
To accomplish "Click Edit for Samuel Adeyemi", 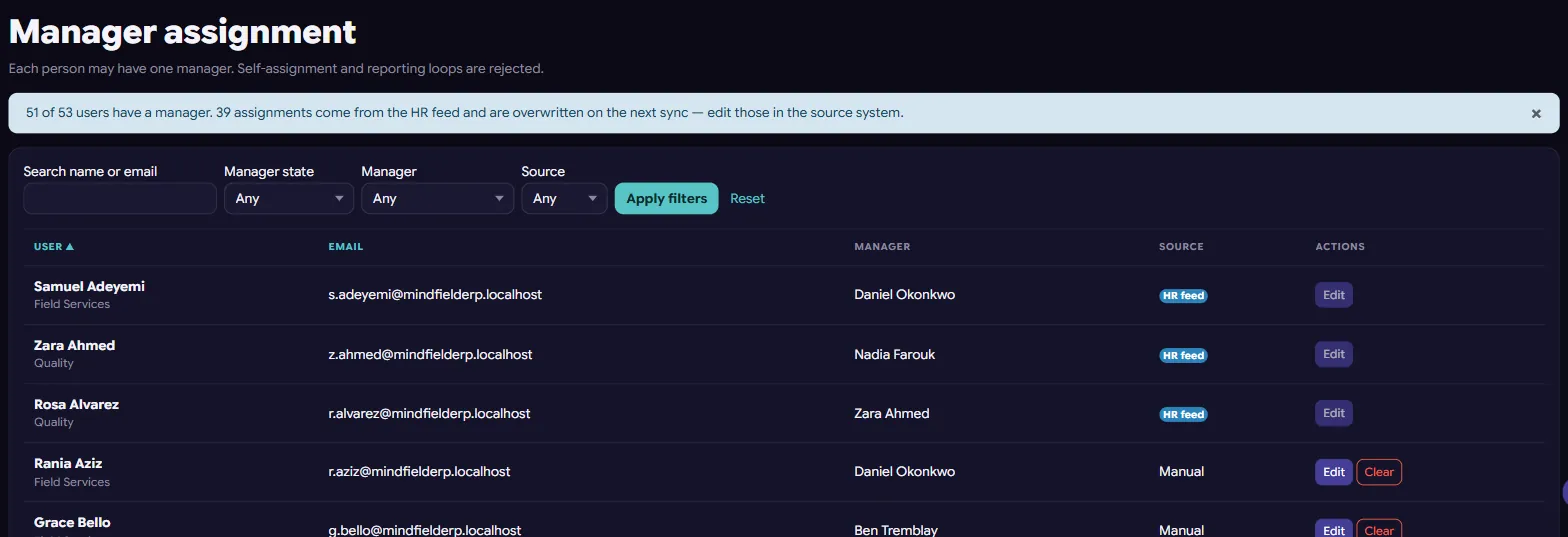I will [1334, 295].
